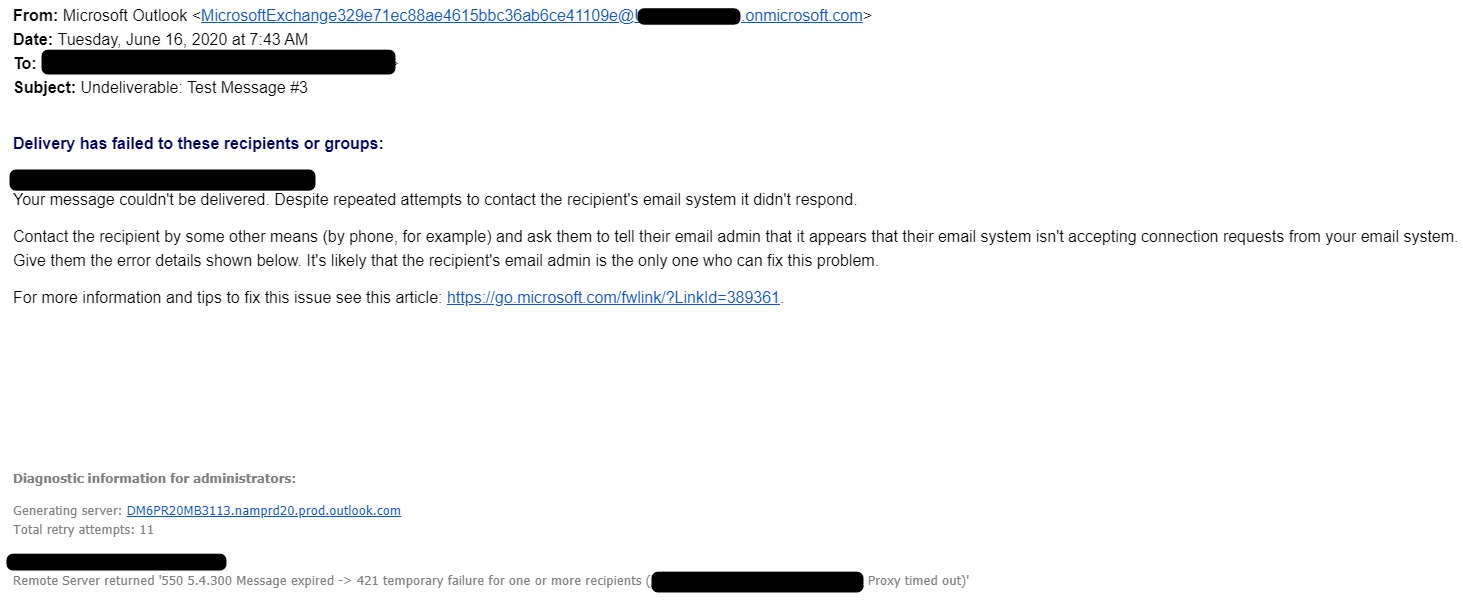Click the paragraph starting 'Contact the recipient'
The width and height of the screenshot is (1463, 605).
(736, 249)
